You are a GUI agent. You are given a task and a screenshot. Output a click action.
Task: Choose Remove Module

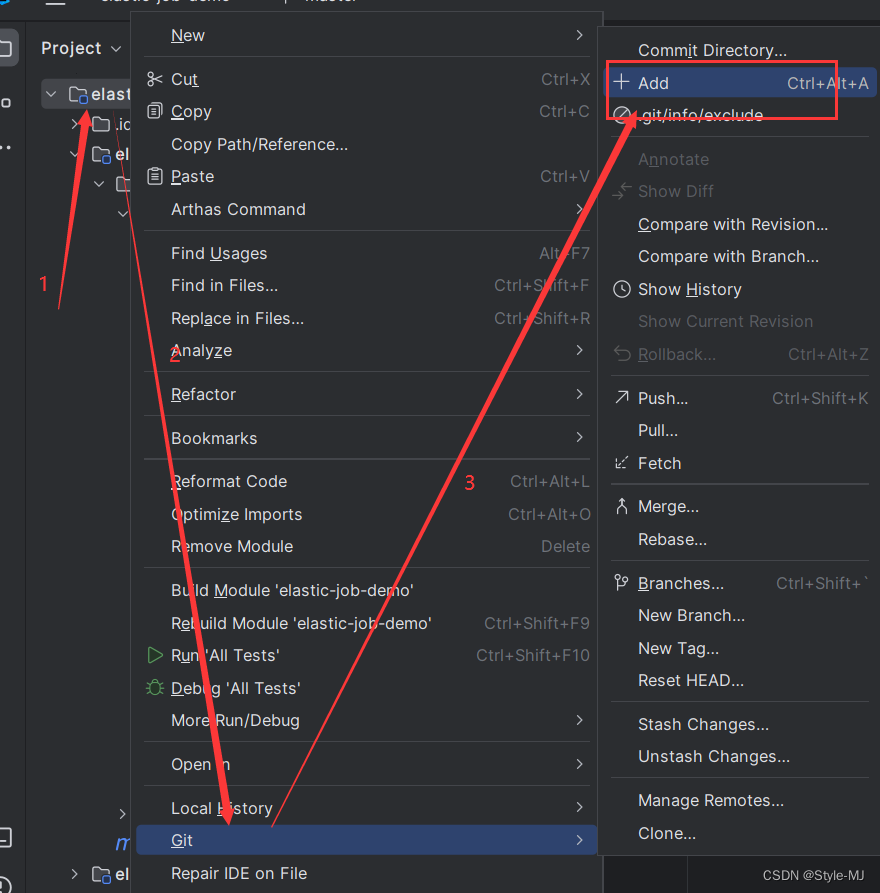[x=367, y=546]
